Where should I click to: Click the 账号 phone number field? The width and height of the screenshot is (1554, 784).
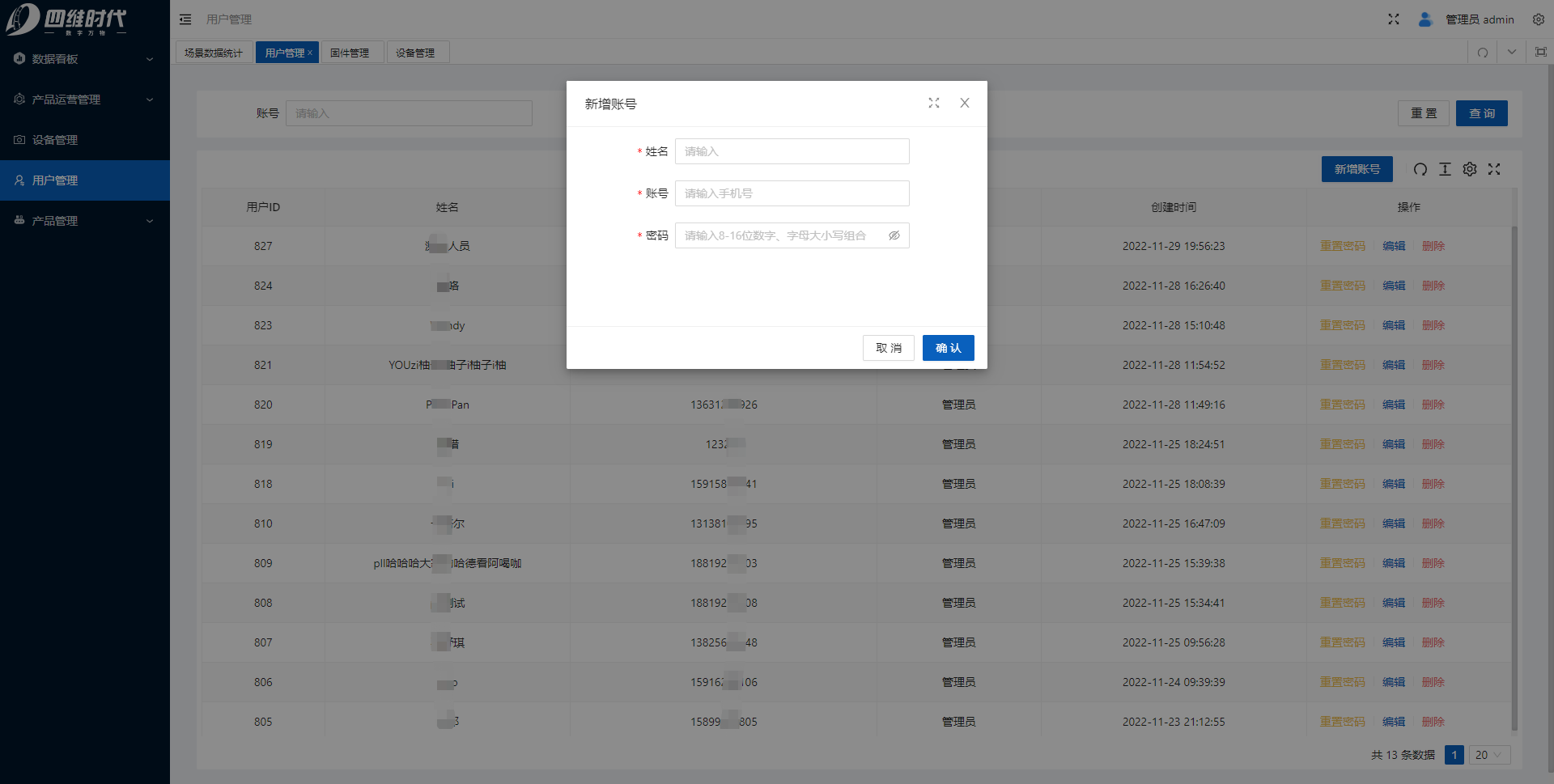pos(792,193)
